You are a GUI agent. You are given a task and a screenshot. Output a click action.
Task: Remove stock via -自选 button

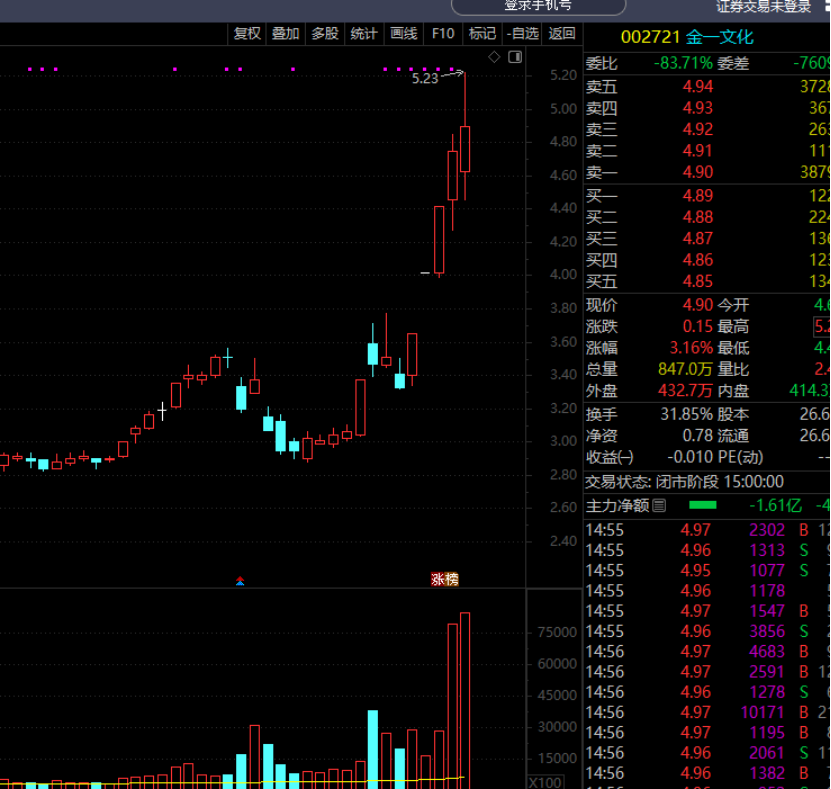(x=522, y=34)
